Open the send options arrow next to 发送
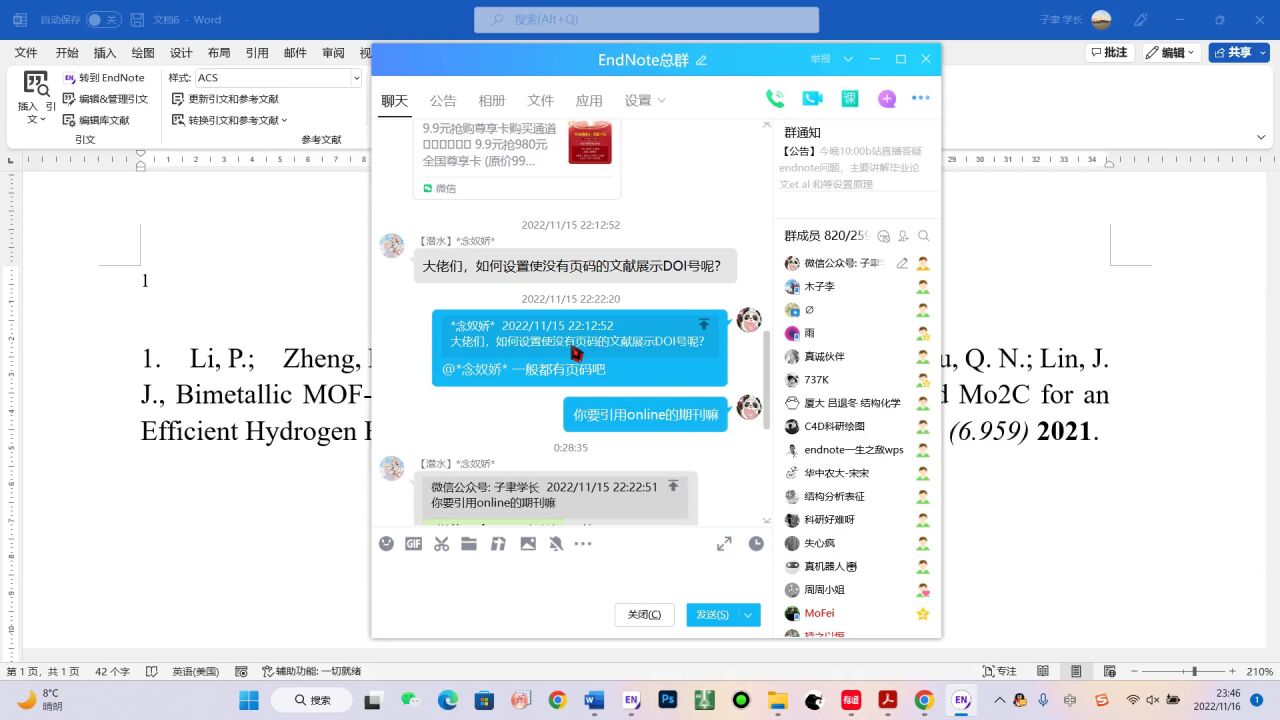Screen dimensions: 1280x720 point(748,615)
